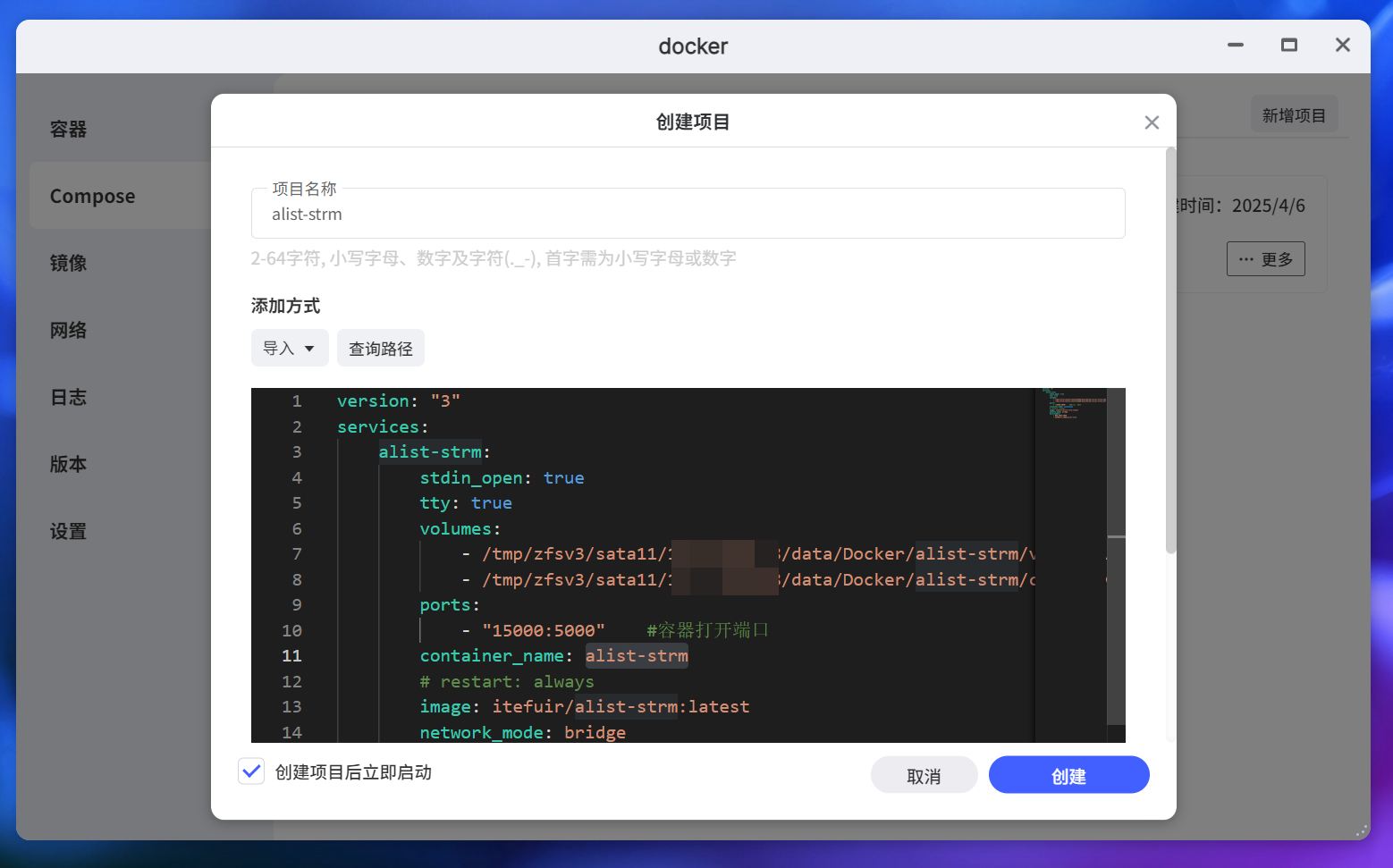Click the window resize grip icon
Image resolution: width=1393 pixels, height=868 pixels.
coord(1362,831)
